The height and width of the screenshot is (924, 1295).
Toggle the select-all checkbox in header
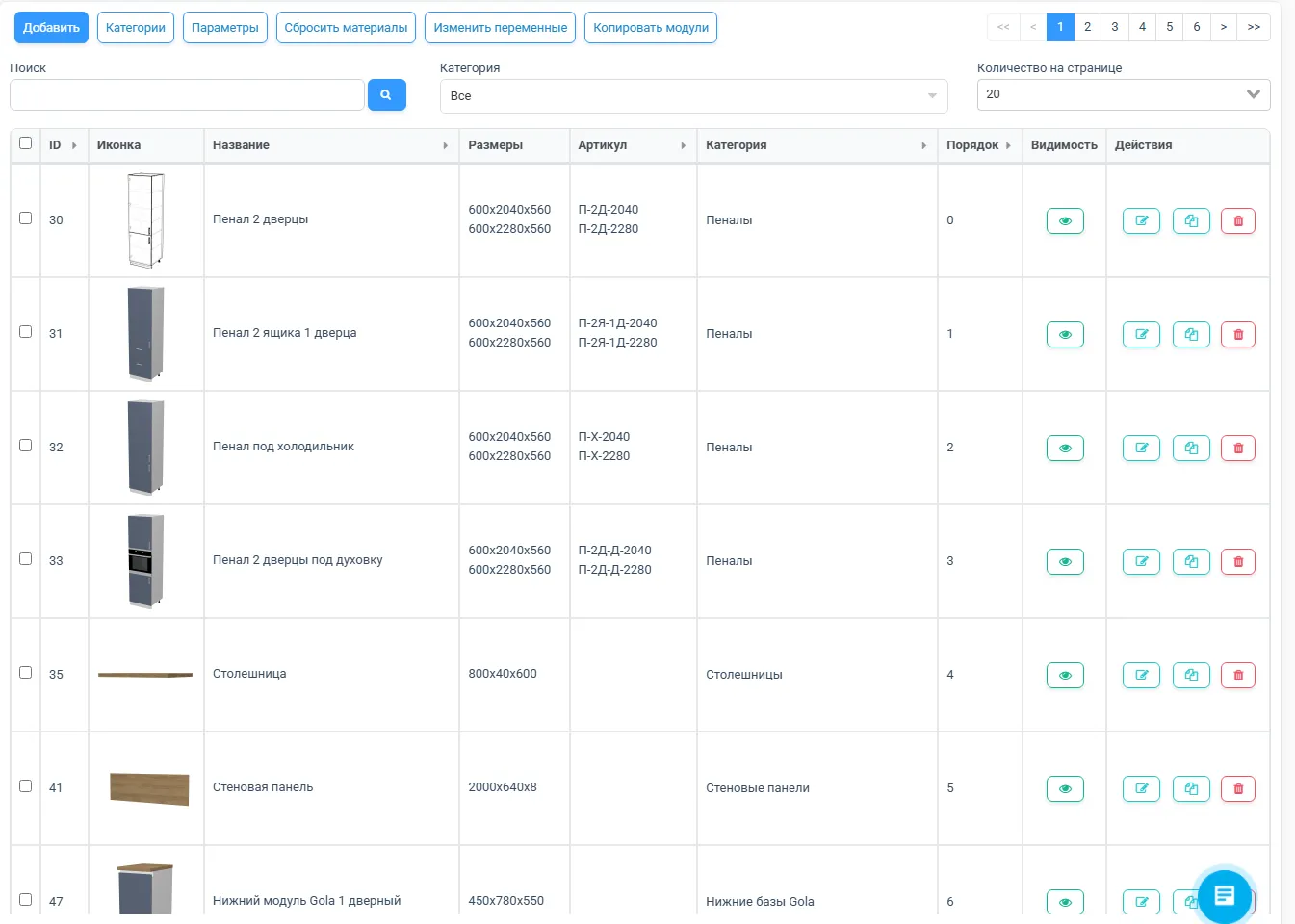point(26,143)
